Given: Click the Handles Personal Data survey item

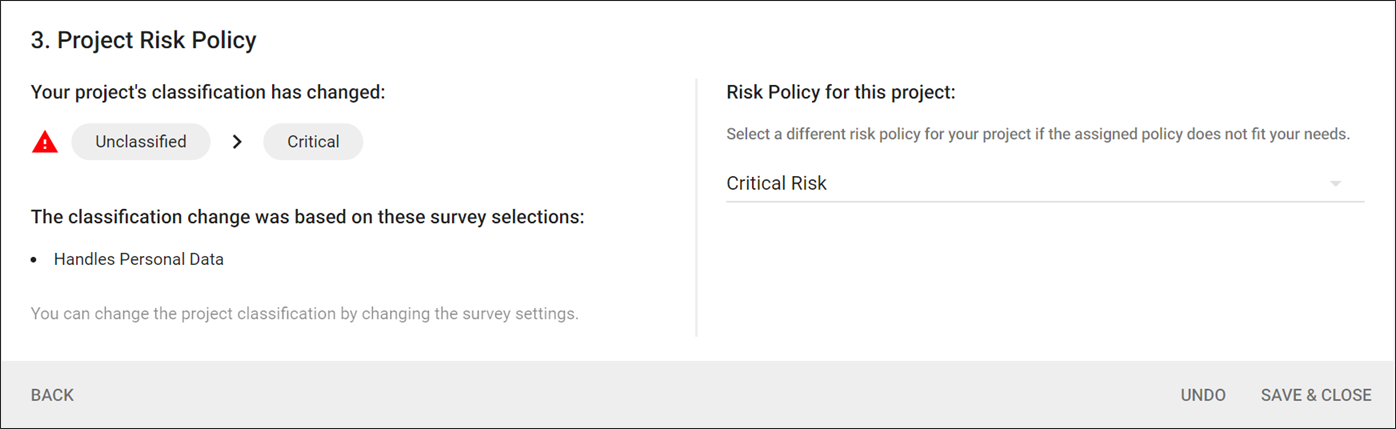Looking at the screenshot, I should [139, 259].
